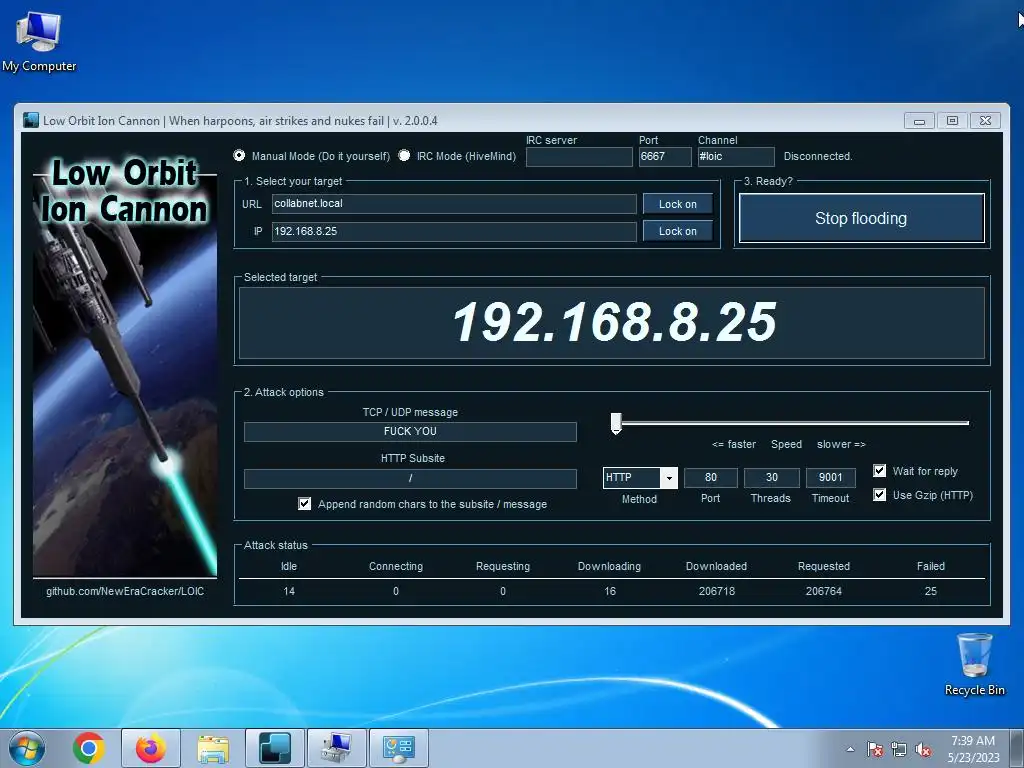Click the Downloading value 16
Screen dimensions: 1024x768
pos(609,591)
